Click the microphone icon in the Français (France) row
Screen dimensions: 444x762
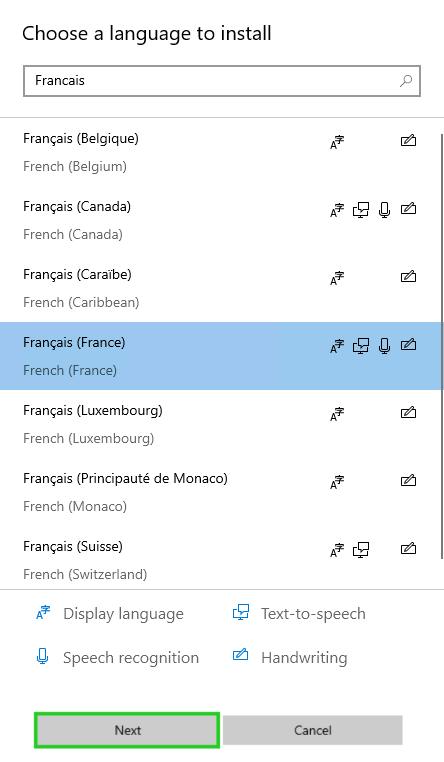coord(384,346)
